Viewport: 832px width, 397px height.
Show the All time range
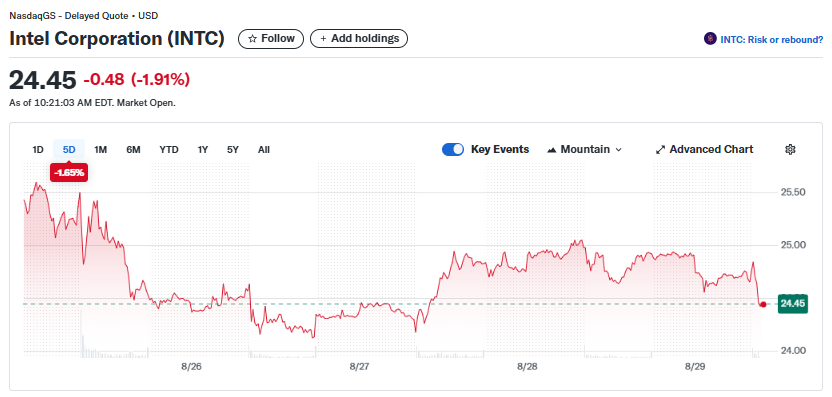point(264,150)
